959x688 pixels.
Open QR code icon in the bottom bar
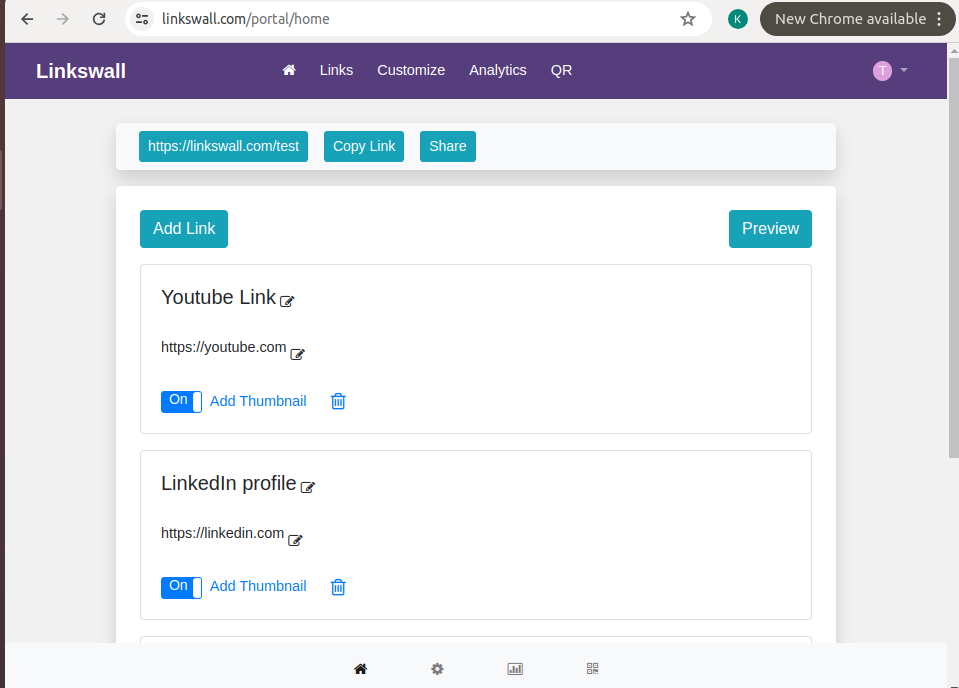pos(593,668)
